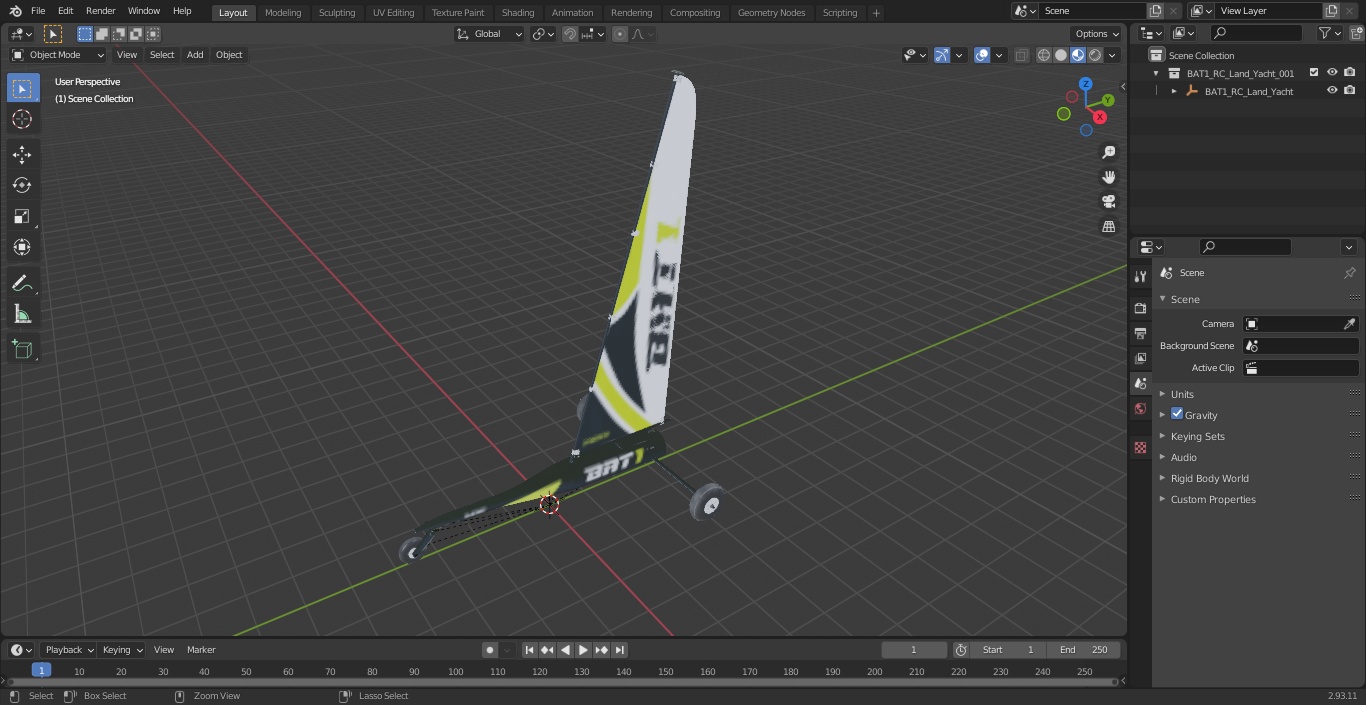Expand the Rigid Body World panel
1366x705 pixels.
pyautogui.click(x=1209, y=478)
